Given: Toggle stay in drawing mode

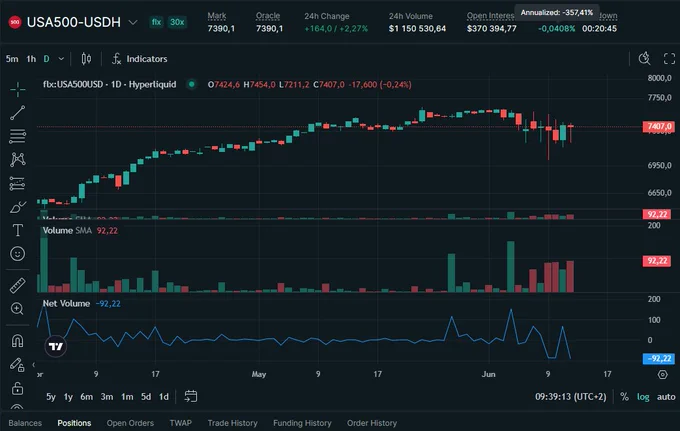Looking at the screenshot, I should click(17, 365).
